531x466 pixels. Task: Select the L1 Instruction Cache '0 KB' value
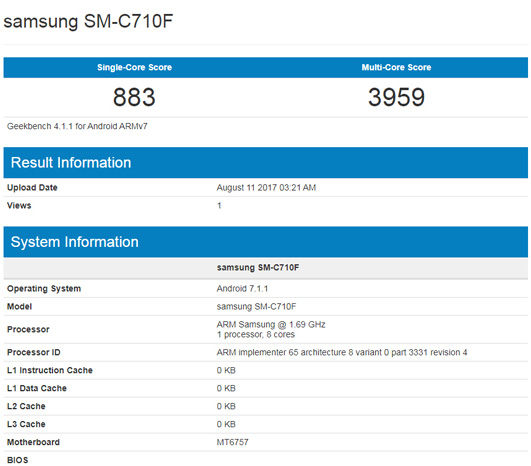[x=226, y=370]
